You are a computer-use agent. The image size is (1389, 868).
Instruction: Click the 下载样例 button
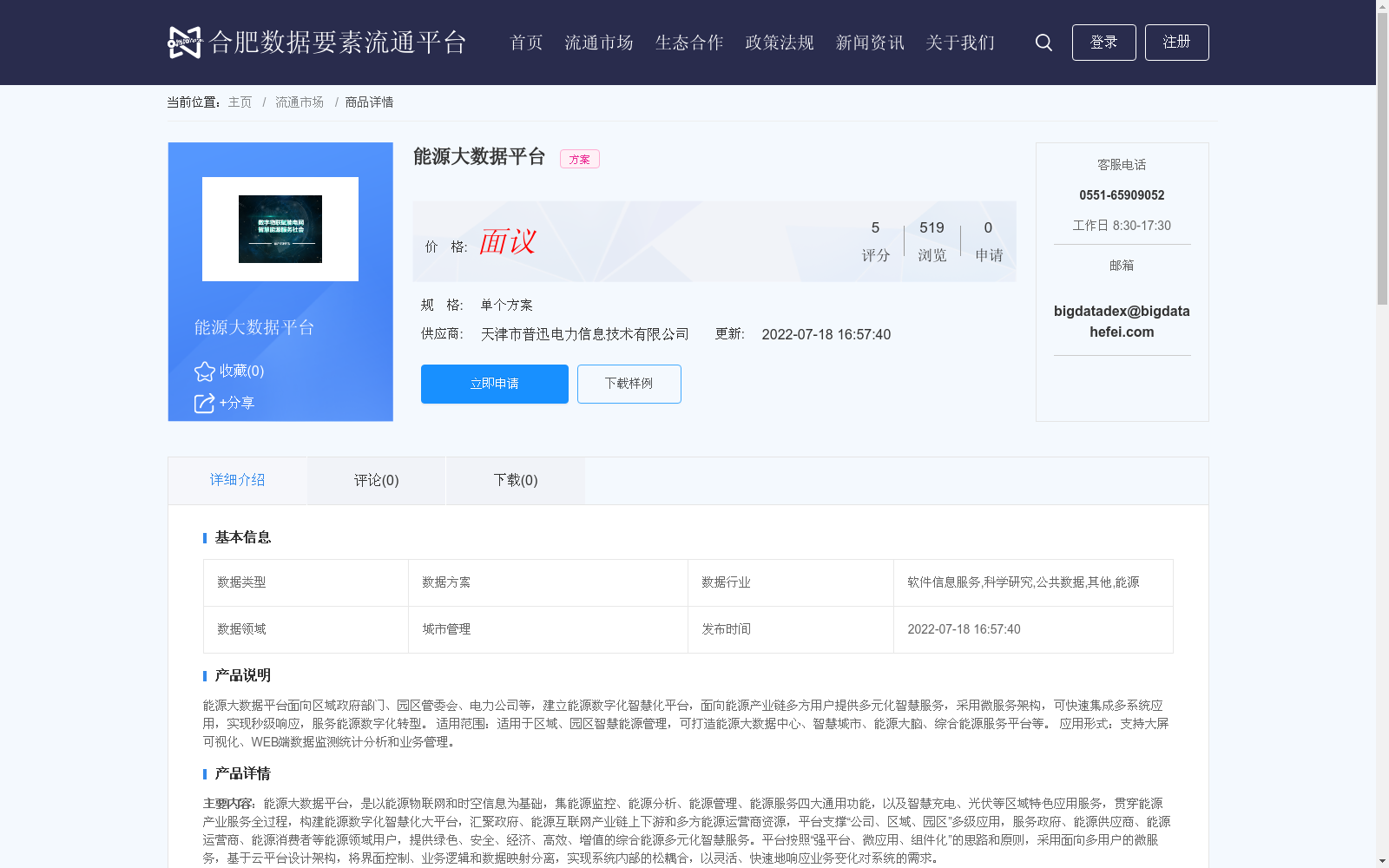pos(629,384)
